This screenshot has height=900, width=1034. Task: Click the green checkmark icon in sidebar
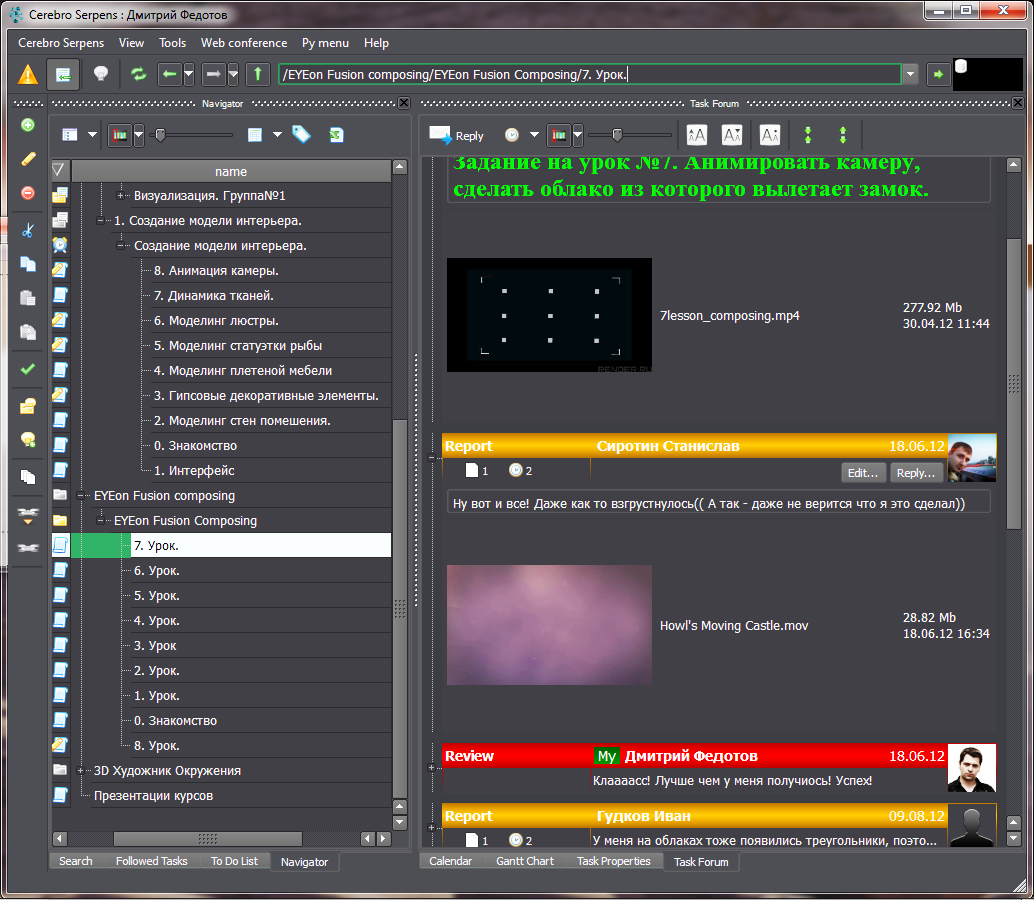click(28, 368)
